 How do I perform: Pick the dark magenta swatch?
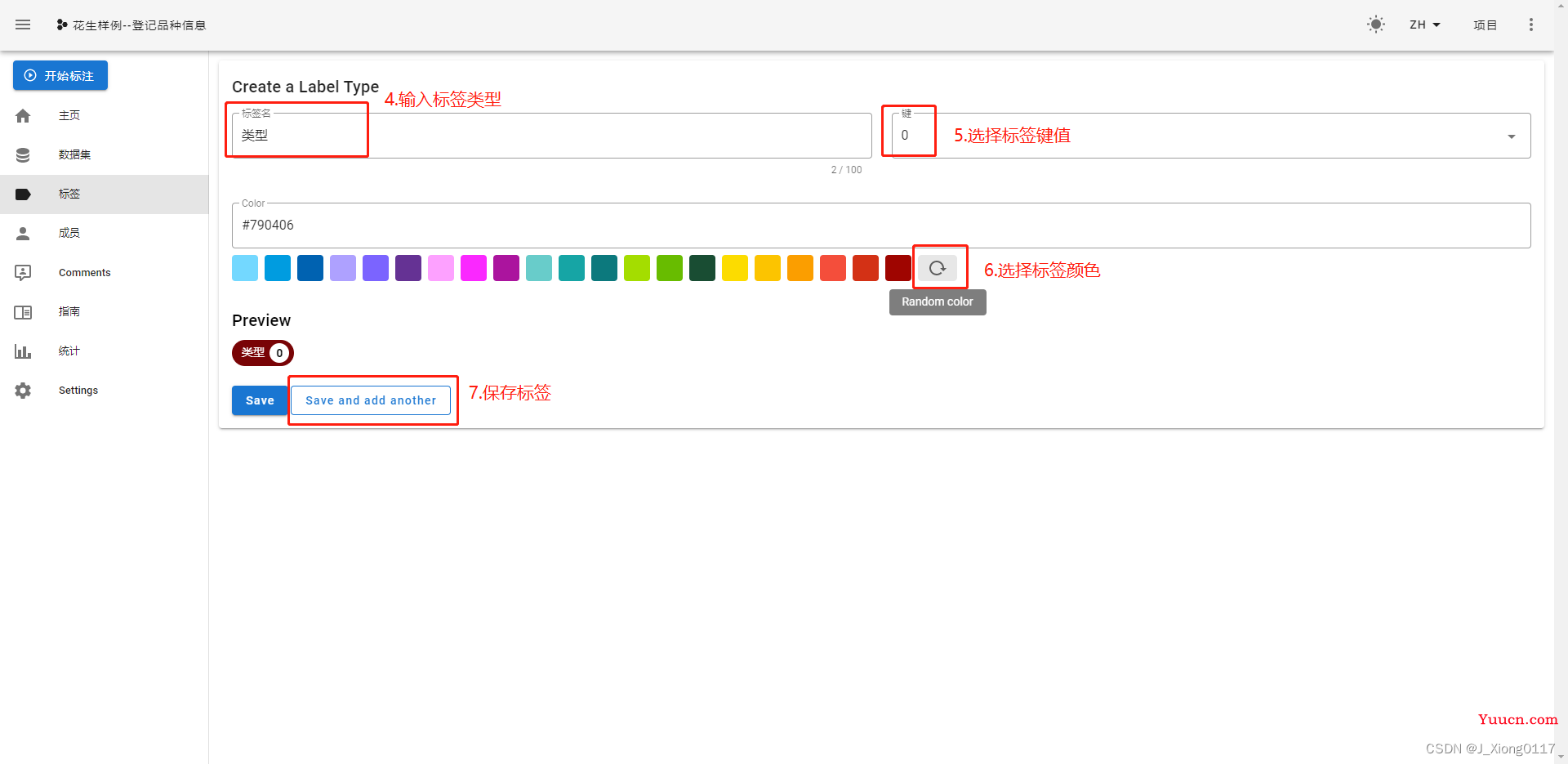pos(506,268)
